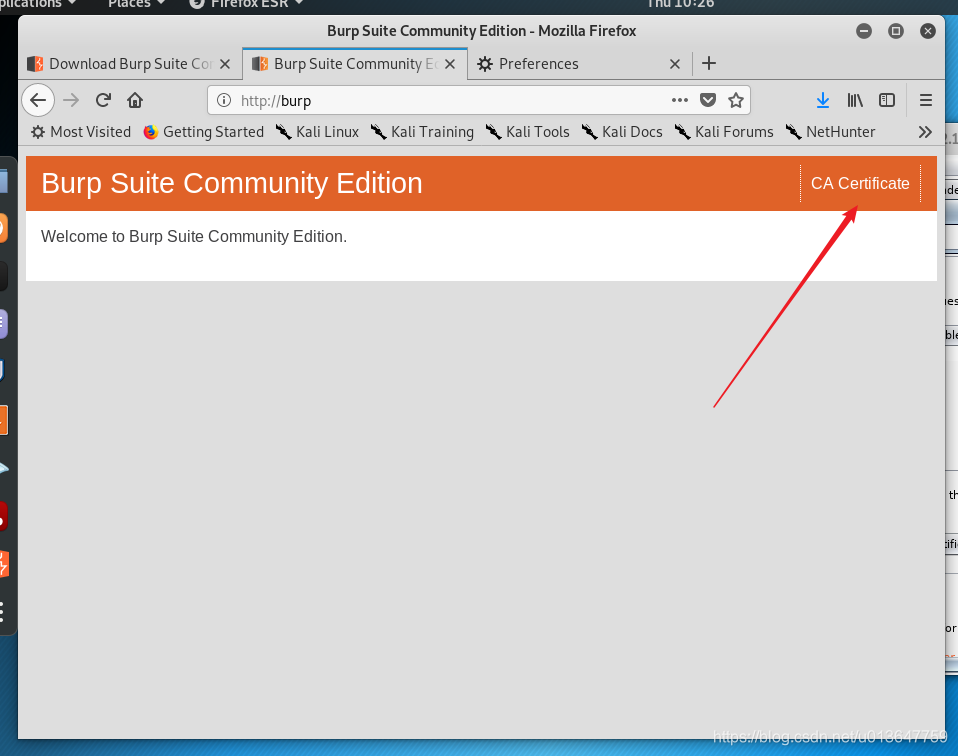Open the Firefox hamburger menu
Image resolution: width=958 pixels, height=756 pixels.
[926, 100]
